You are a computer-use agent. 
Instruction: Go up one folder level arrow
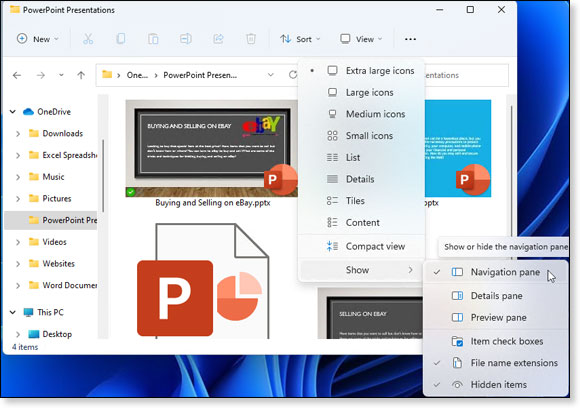tap(81, 75)
